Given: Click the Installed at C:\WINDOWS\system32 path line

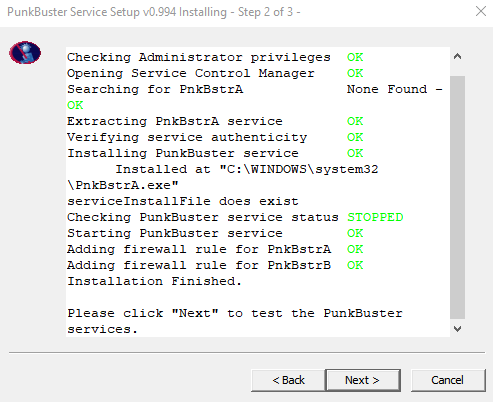Looking at the screenshot, I should 223,177.
